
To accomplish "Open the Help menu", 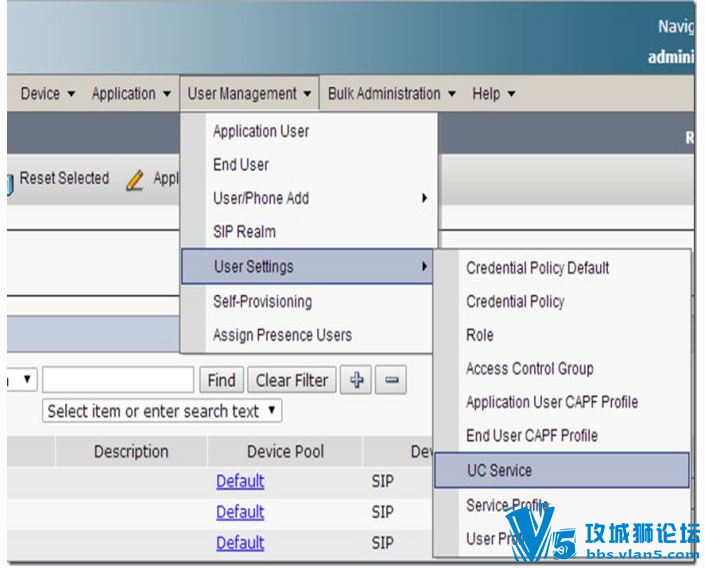I will (493, 94).
